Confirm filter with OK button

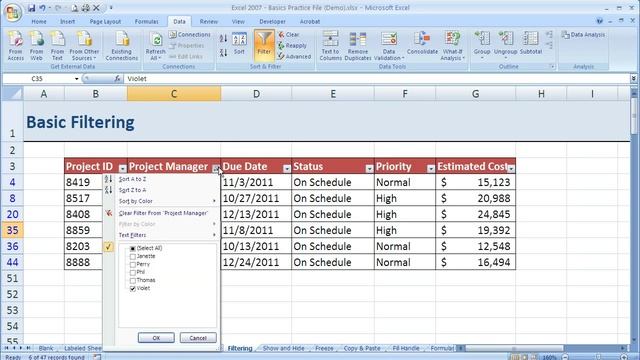pos(156,338)
